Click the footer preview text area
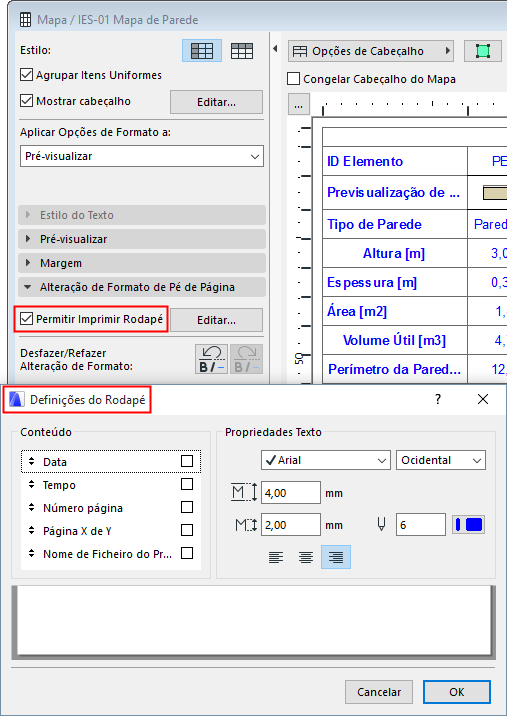Viewport: 507px width, 716px height. tap(254, 621)
